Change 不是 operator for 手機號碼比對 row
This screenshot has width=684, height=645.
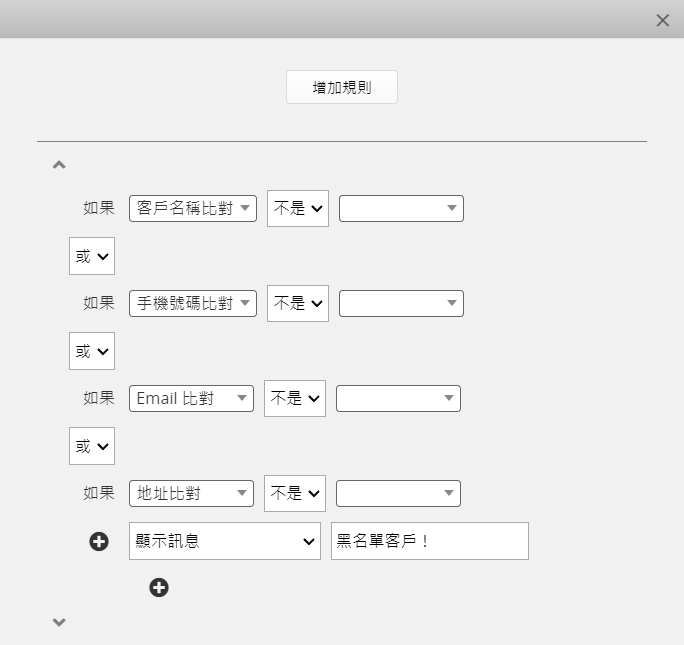pos(298,304)
